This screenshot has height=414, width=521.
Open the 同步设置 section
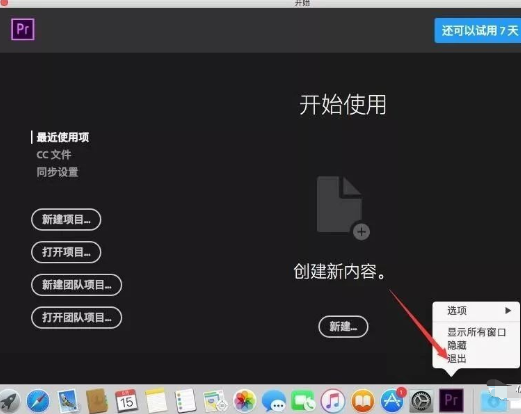57,172
